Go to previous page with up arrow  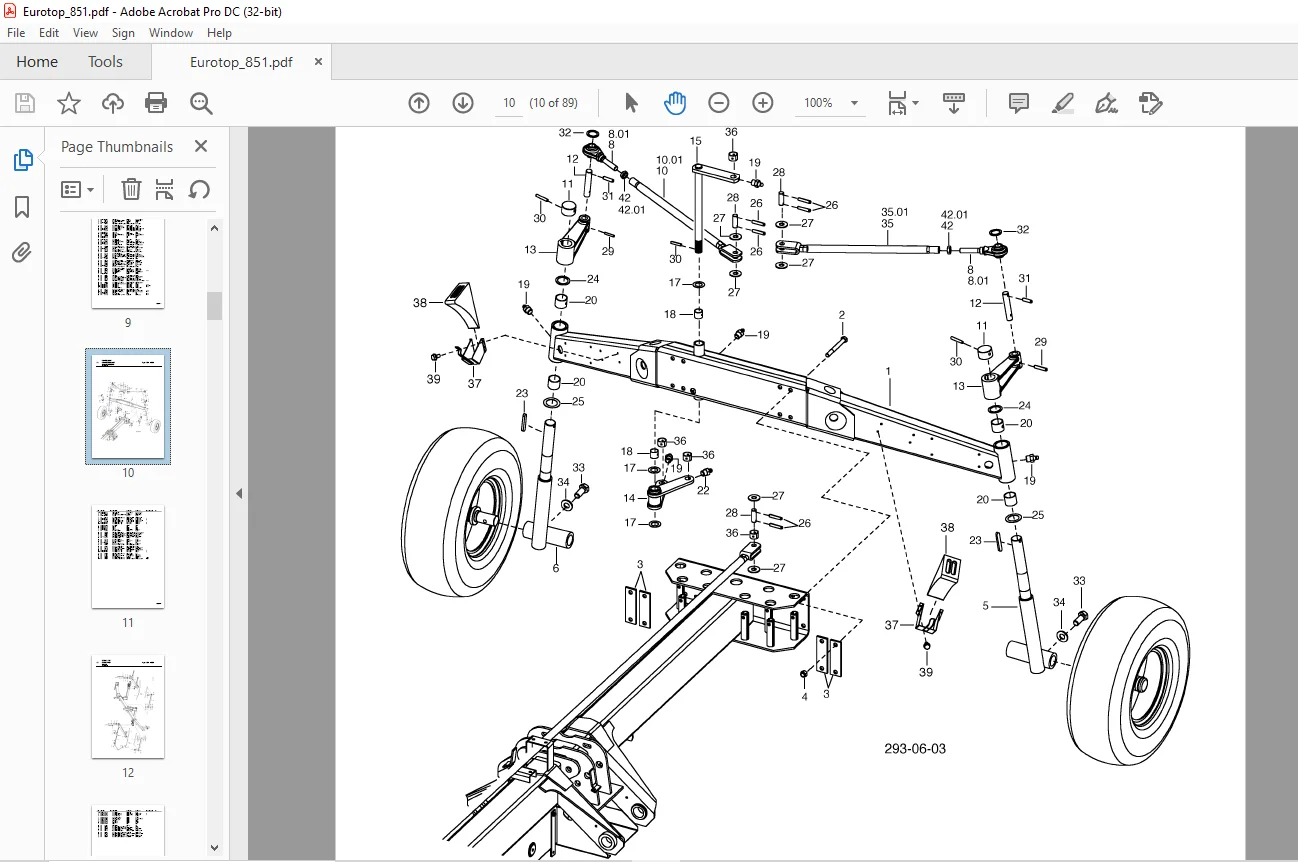419,103
